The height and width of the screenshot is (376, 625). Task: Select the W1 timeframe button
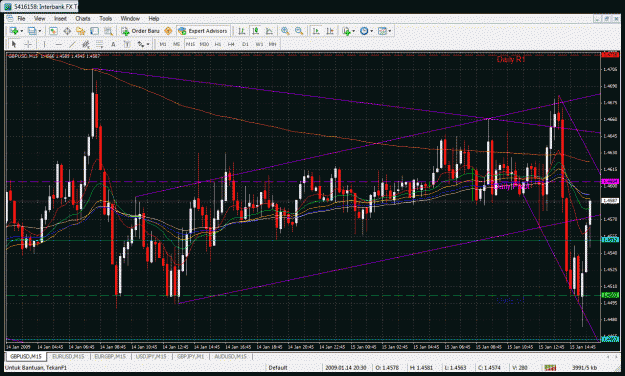tap(259, 44)
